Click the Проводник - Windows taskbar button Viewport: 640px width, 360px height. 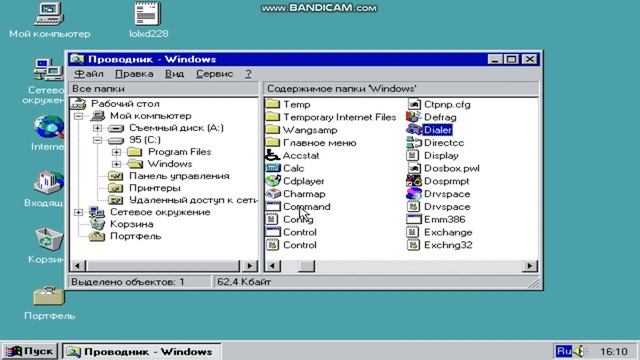(141, 351)
